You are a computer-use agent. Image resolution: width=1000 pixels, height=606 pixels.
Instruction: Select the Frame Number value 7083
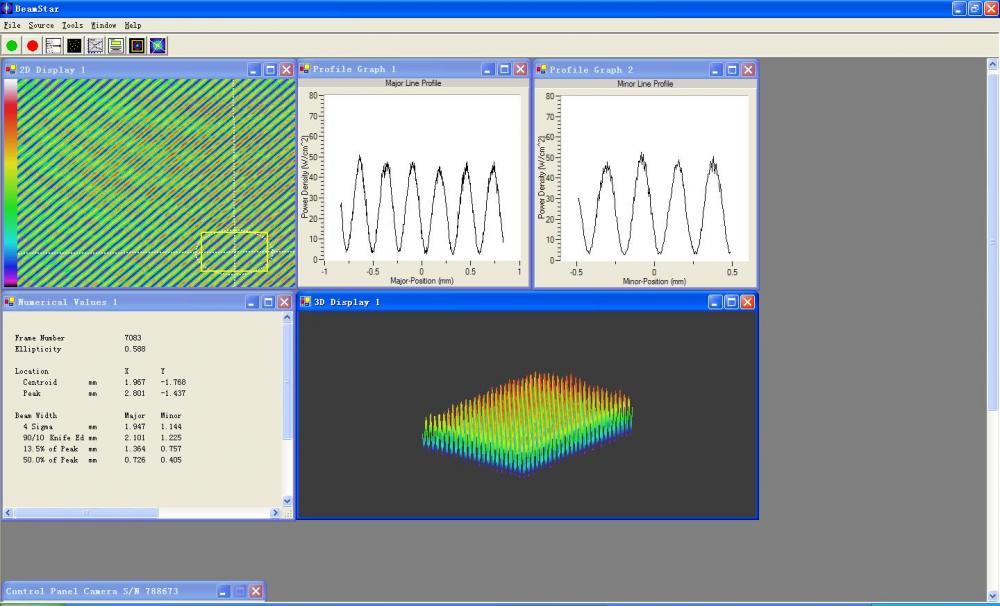[133, 338]
